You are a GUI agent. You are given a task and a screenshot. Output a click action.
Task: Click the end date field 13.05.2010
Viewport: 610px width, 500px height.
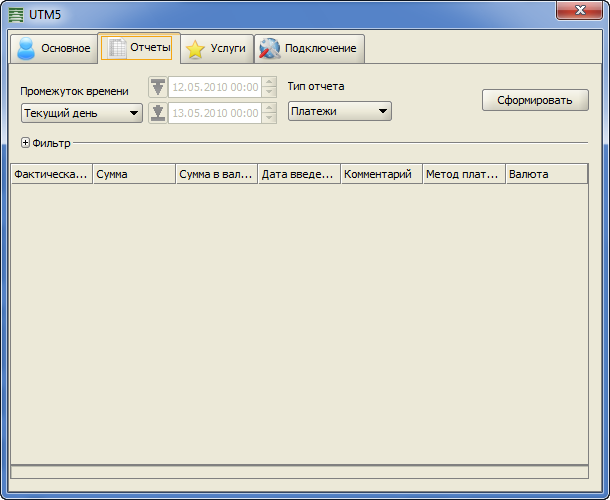coord(215,113)
